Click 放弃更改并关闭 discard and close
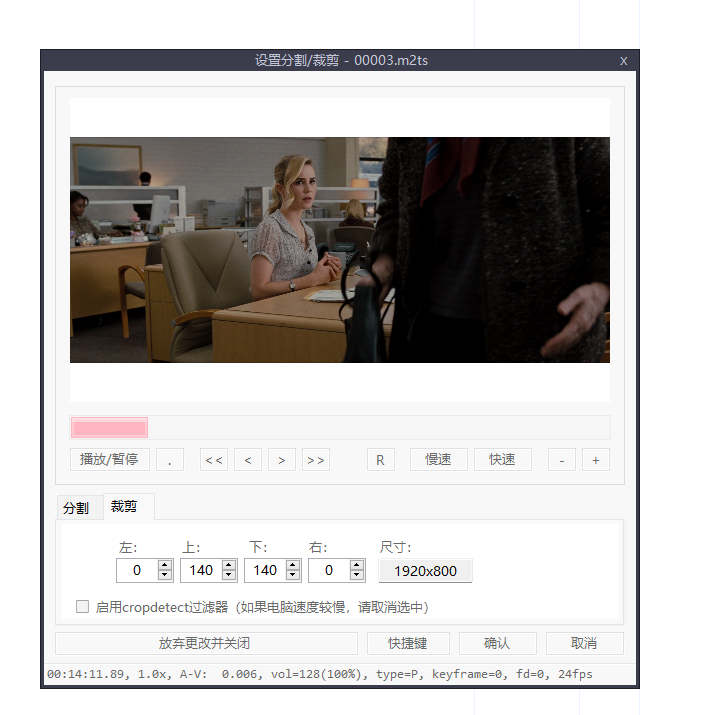This screenshot has width=720, height=715. click(206, 643)
